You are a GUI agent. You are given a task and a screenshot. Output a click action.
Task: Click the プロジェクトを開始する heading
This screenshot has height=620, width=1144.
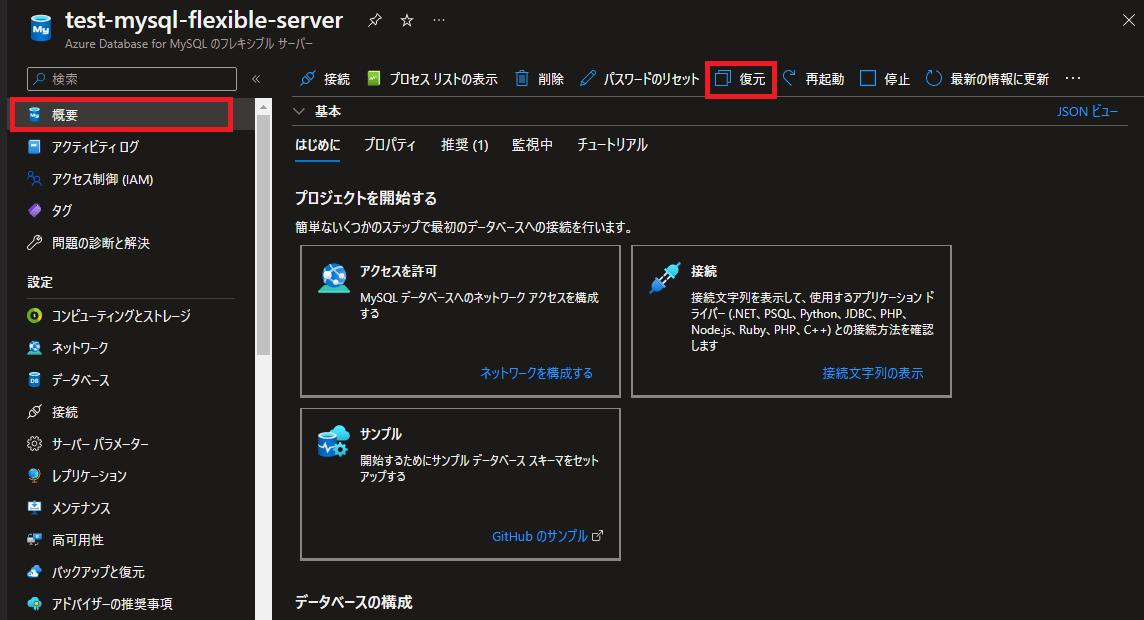click(366, 198)
